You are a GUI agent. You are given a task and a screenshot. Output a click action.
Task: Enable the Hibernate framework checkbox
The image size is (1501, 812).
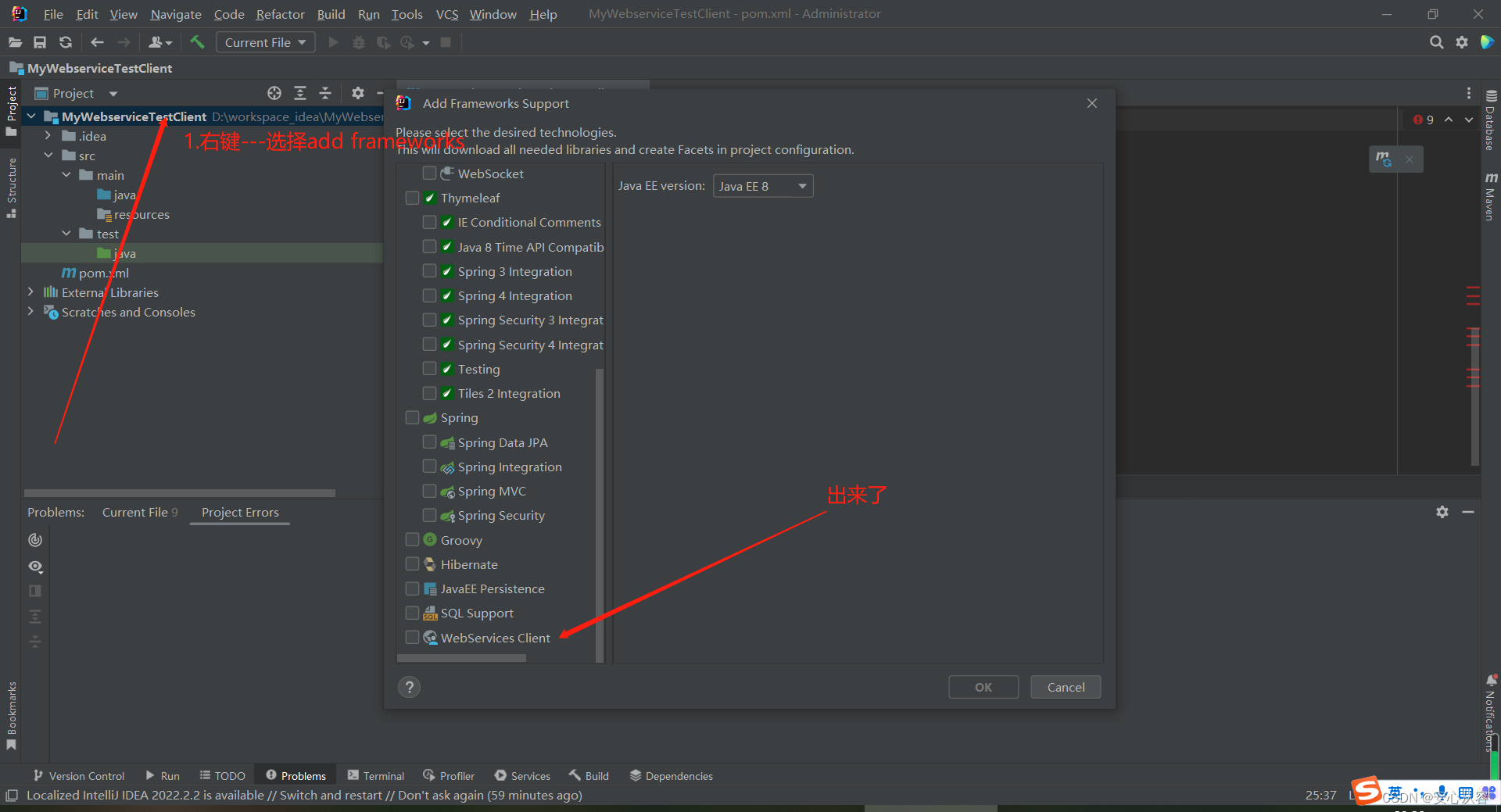[413, 563]
